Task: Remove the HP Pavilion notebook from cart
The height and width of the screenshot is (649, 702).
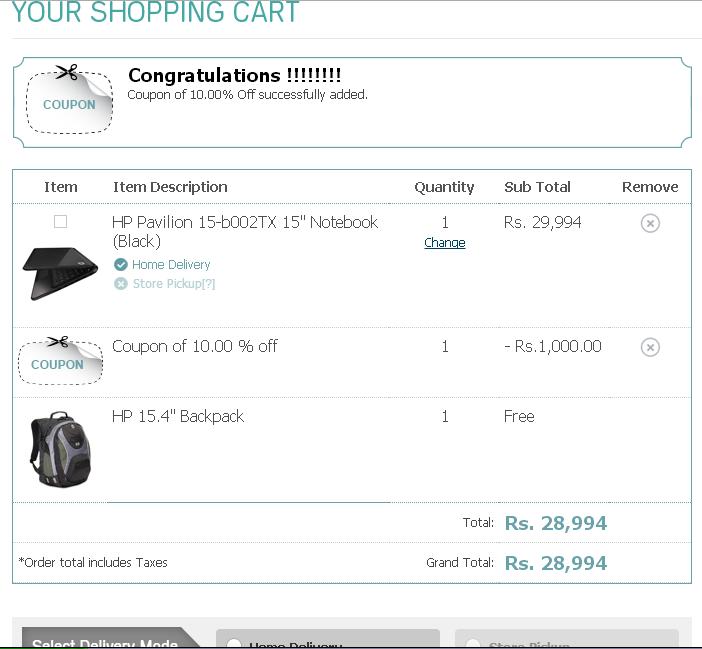Action: click(650, 223)
